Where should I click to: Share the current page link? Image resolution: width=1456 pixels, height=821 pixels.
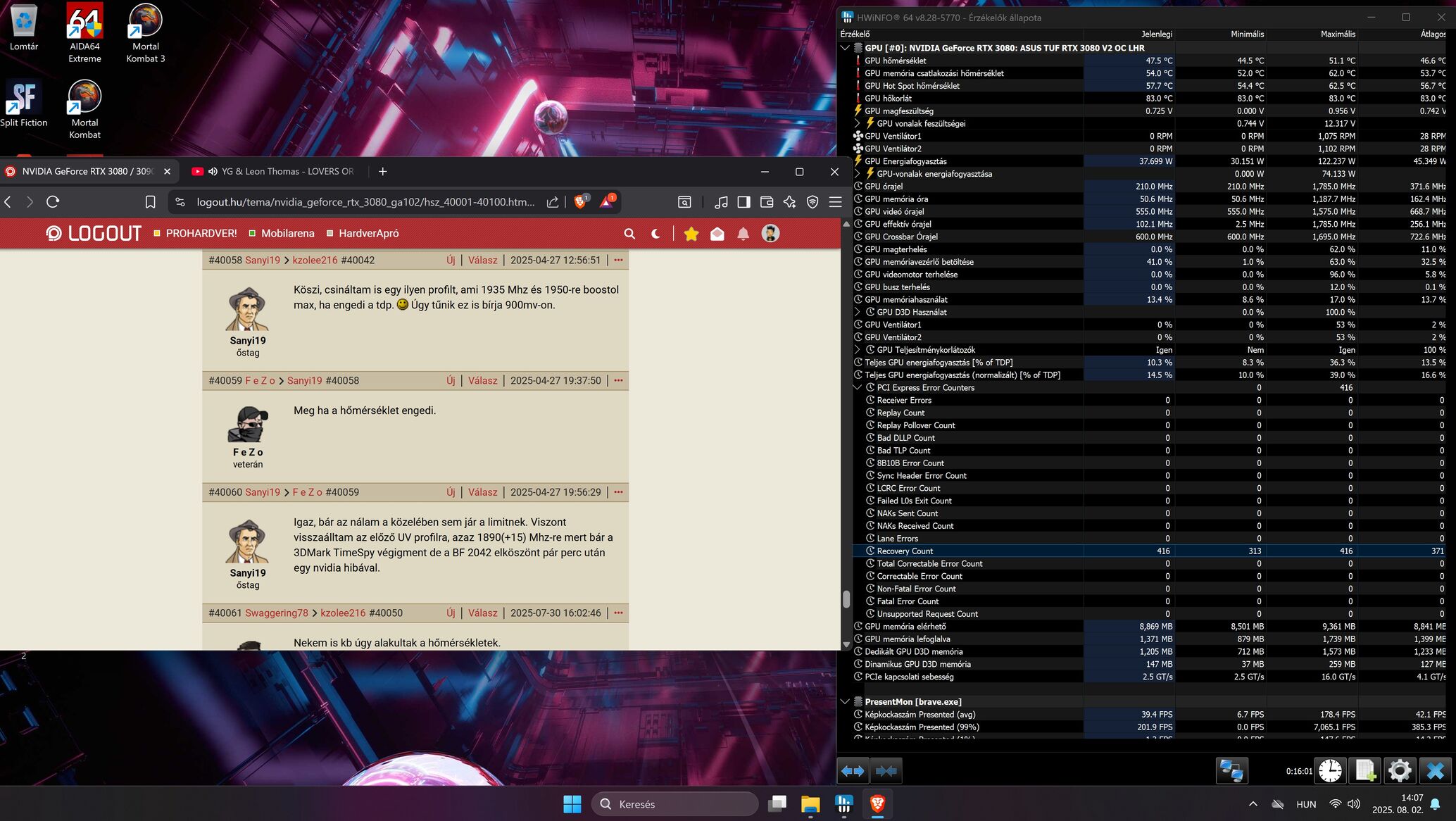pyautogui.click(x=553, y=202)
